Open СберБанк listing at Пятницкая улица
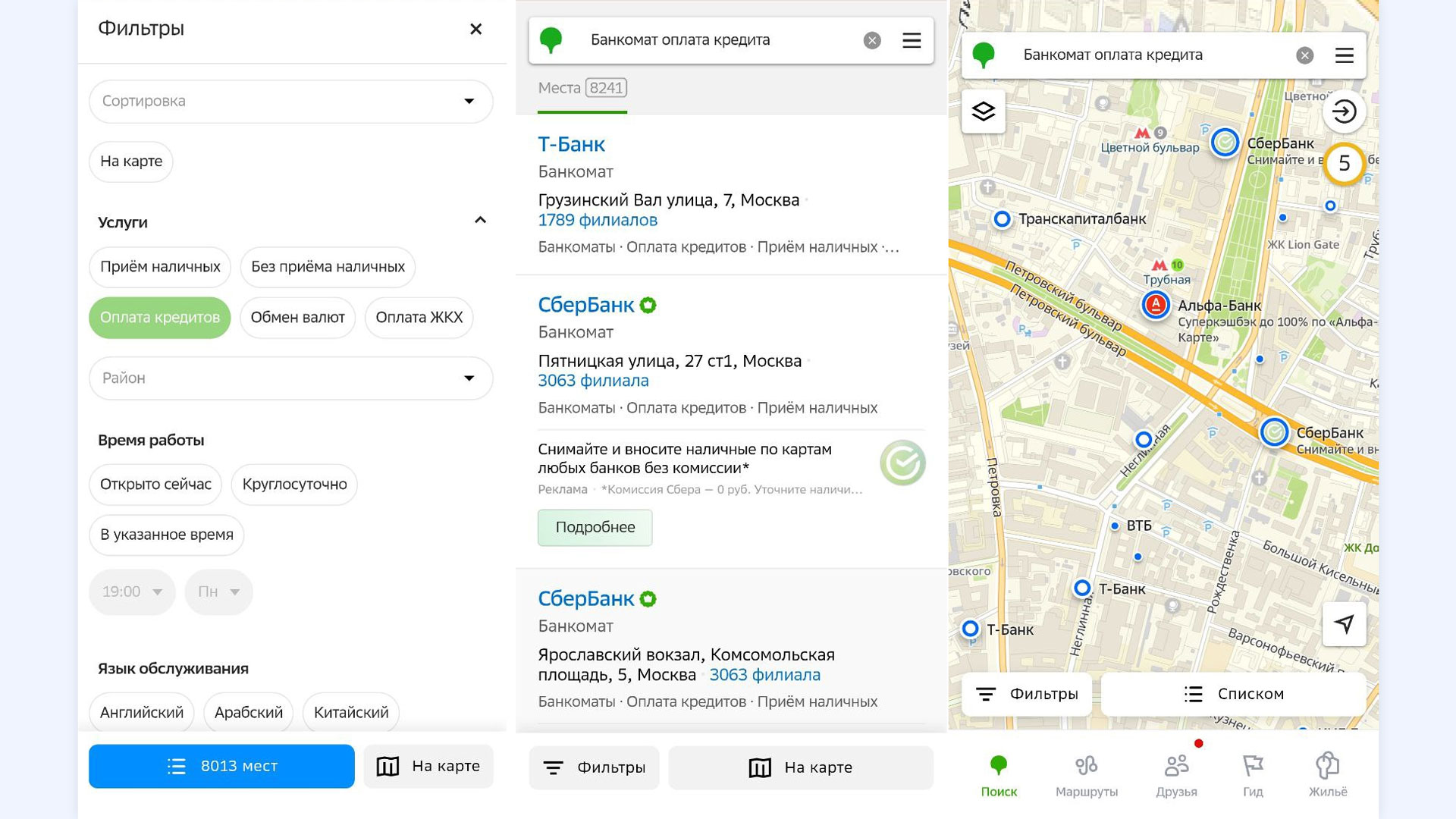 pos(585,305)
